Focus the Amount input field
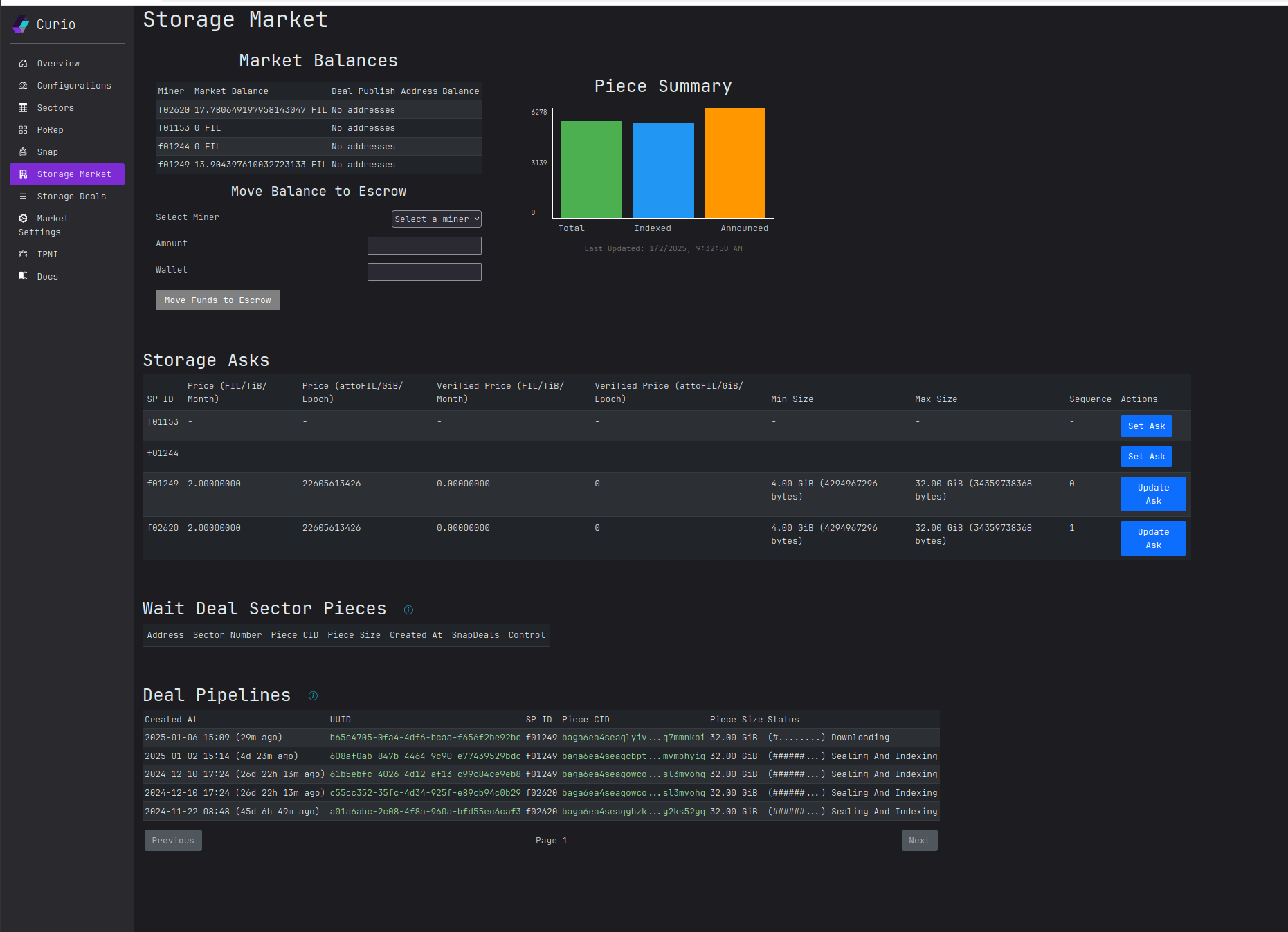 [x=424, y=246]
